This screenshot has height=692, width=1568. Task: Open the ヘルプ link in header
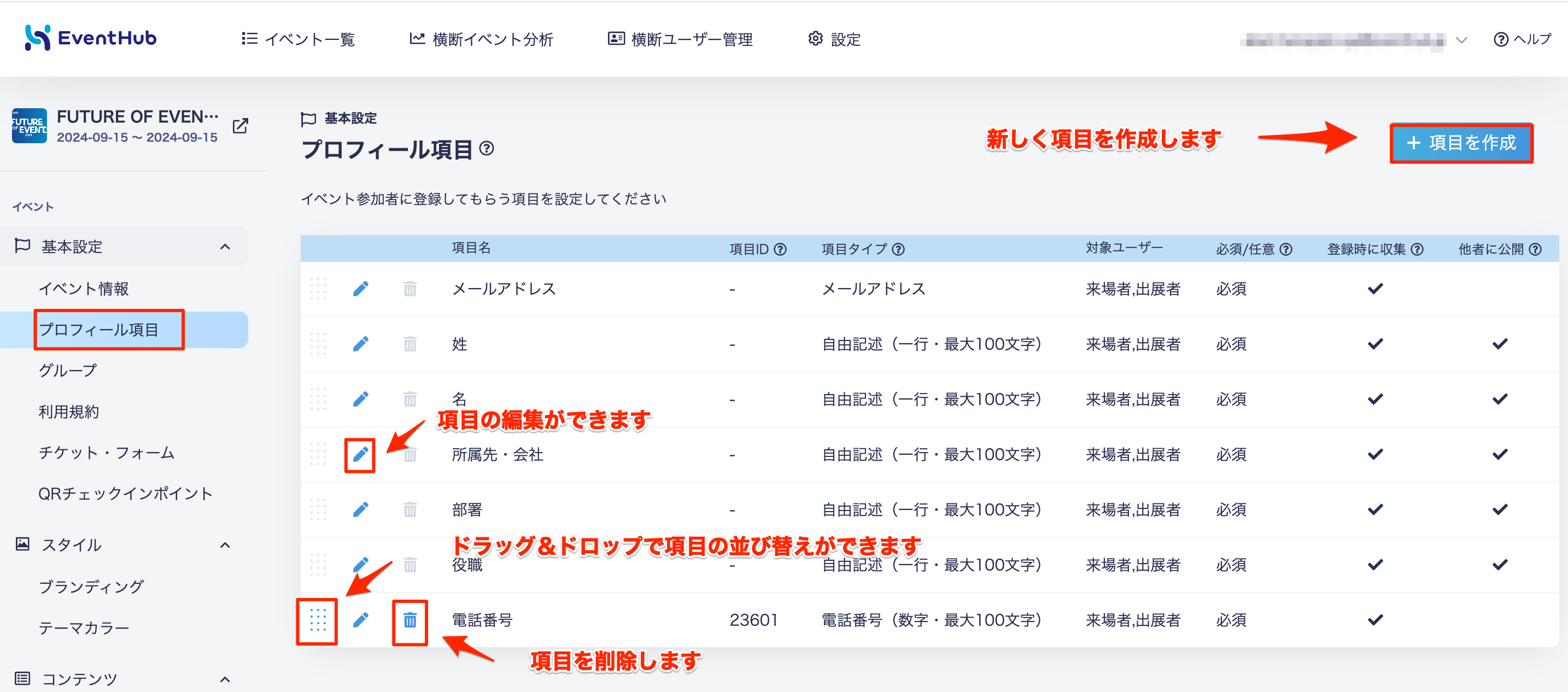tap(1522, 39)
